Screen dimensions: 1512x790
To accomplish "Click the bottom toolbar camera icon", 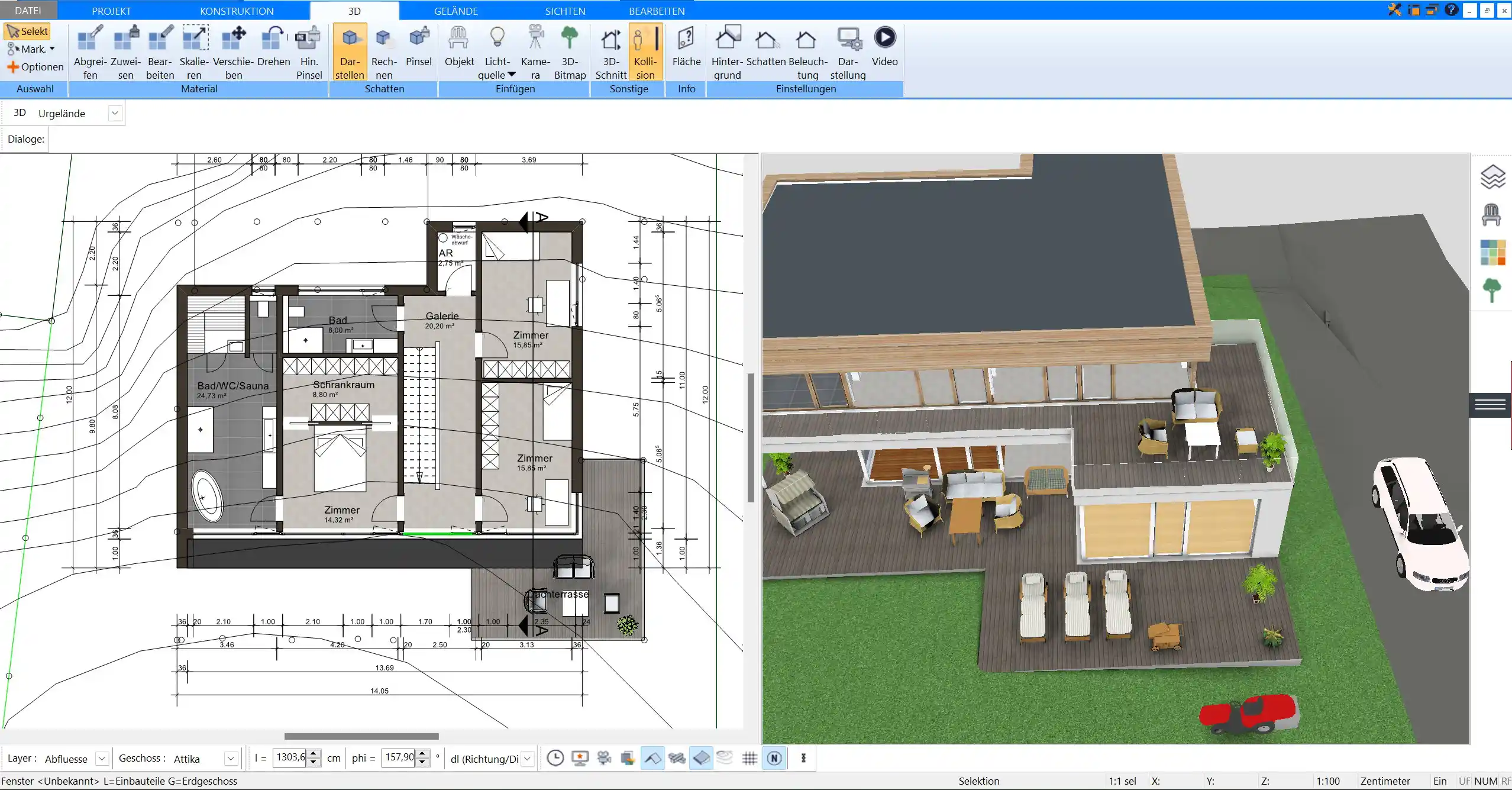I will click(604, 758).
